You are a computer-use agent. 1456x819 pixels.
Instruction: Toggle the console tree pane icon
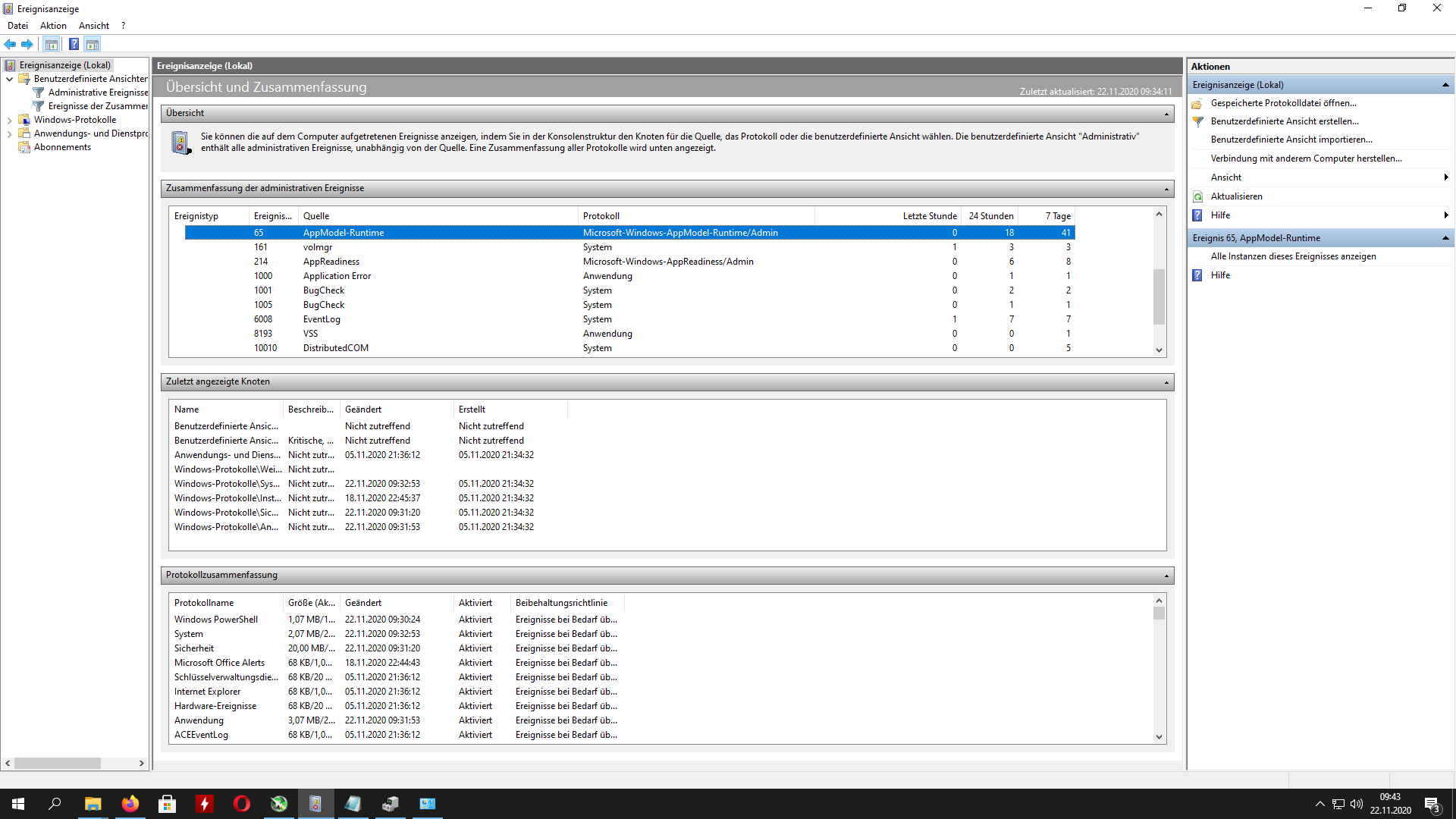(x=51, y=44)
